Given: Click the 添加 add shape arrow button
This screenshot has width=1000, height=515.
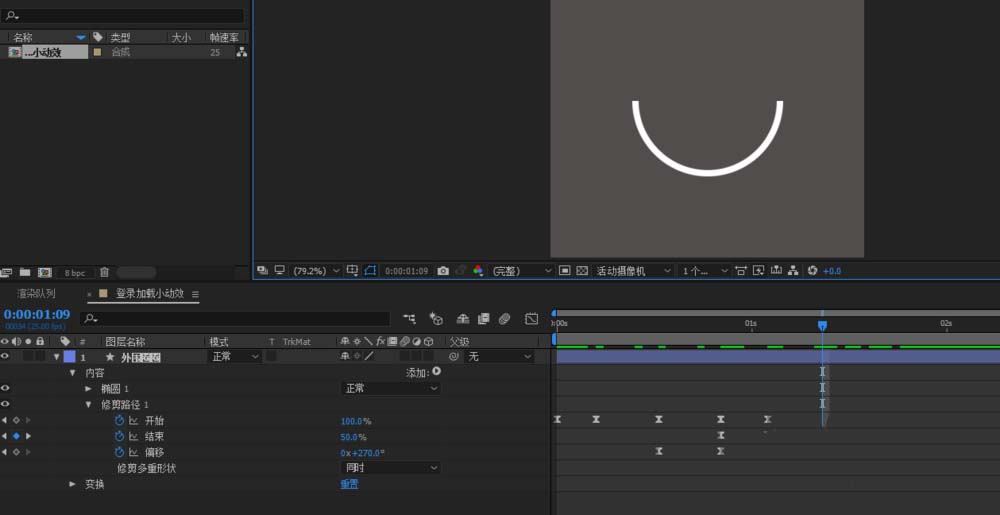Looking at the screenshot, I should 436,372.
